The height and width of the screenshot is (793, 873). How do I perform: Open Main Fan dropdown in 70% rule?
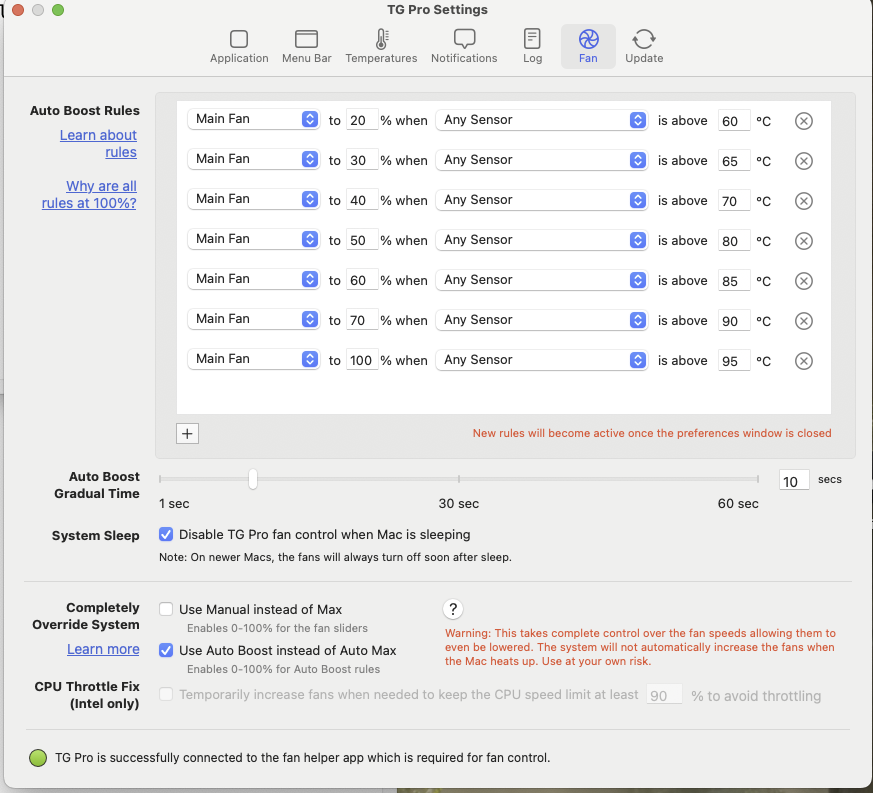pyautogui.click(x=253, y=320)
